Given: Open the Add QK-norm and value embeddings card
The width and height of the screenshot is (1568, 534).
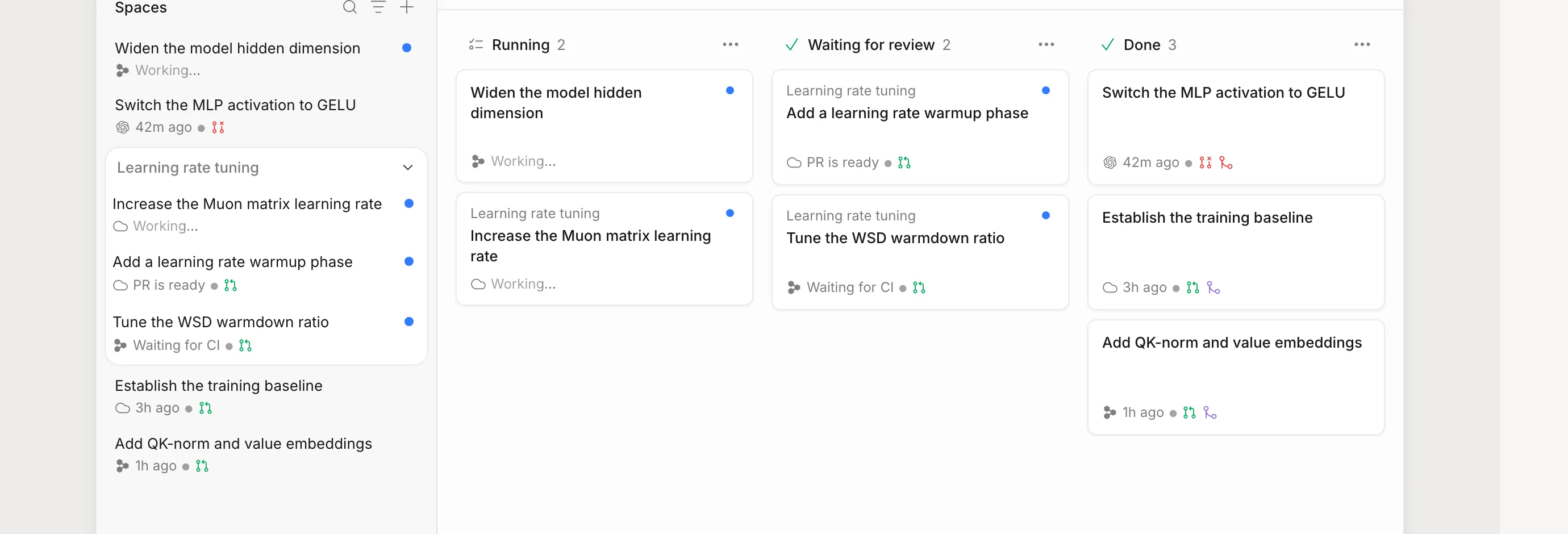Looking at the screenshot, I should (1236, 377).
